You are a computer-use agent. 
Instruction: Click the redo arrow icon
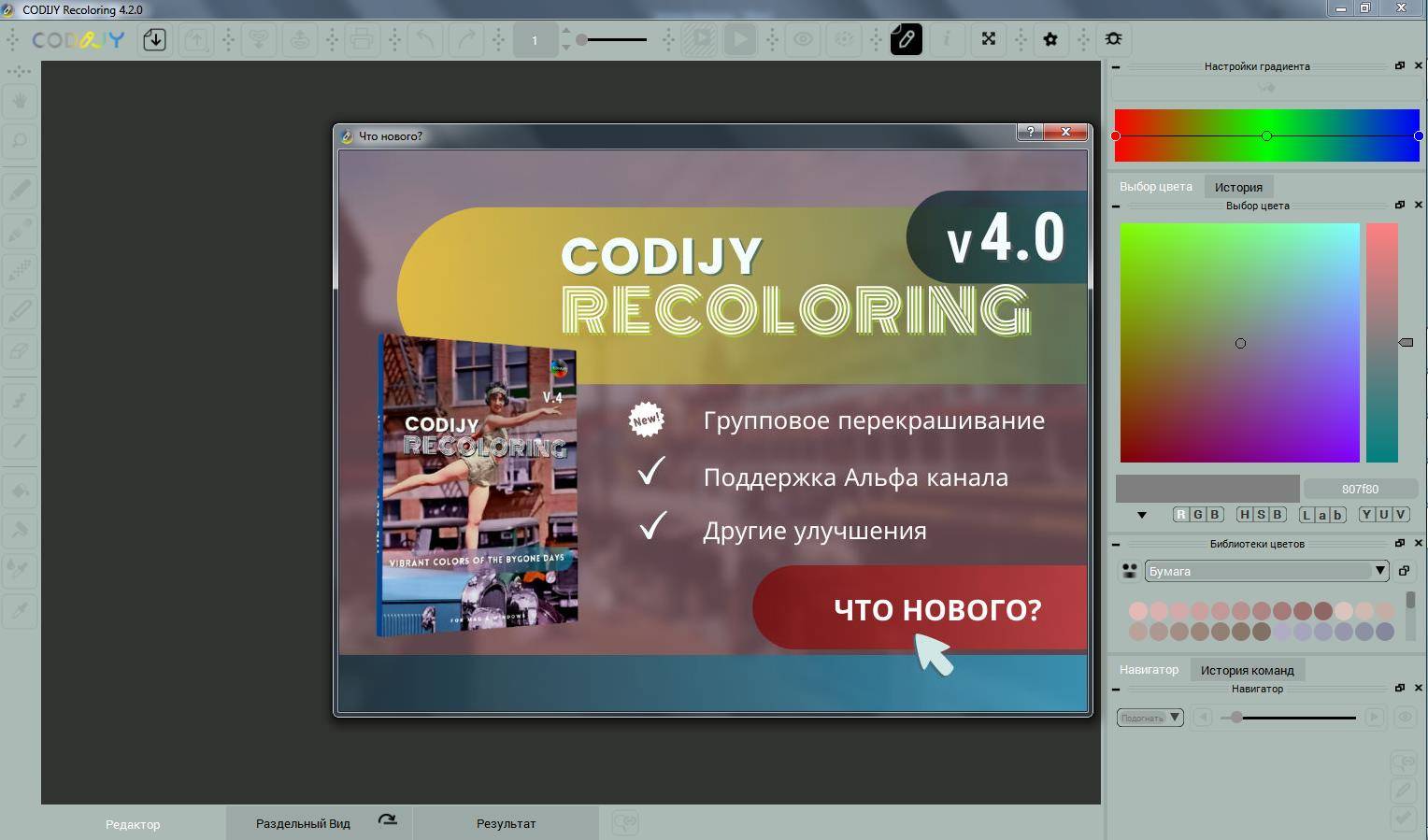point(465,39)
